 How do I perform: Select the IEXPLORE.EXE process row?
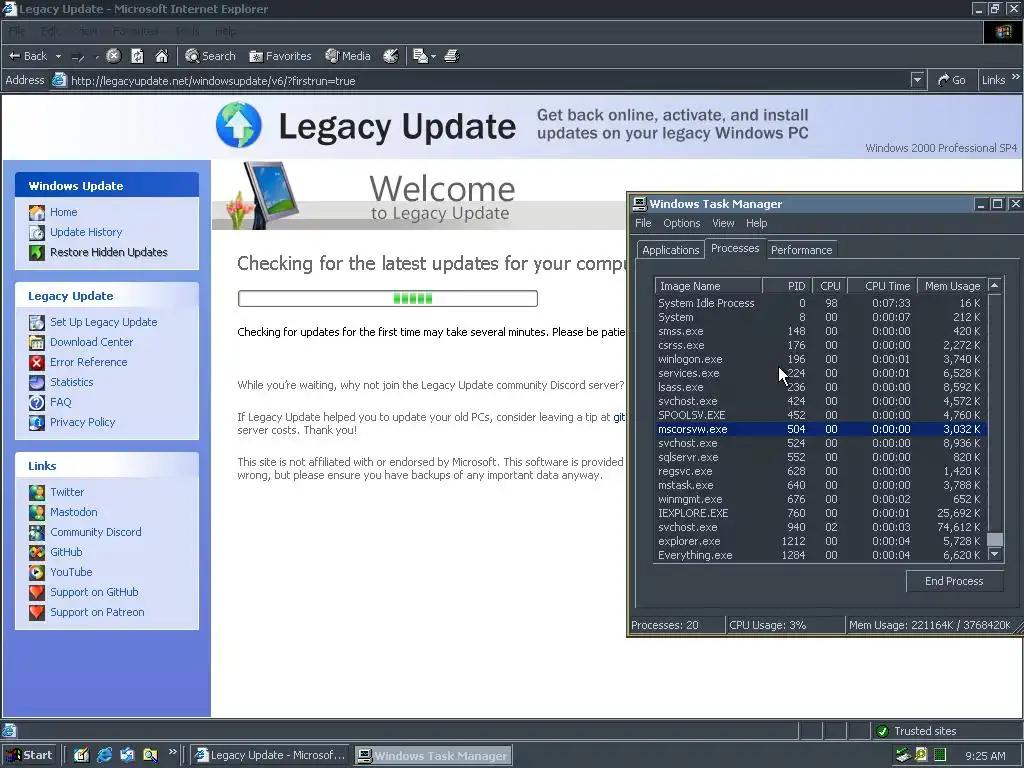coord(821,513)
